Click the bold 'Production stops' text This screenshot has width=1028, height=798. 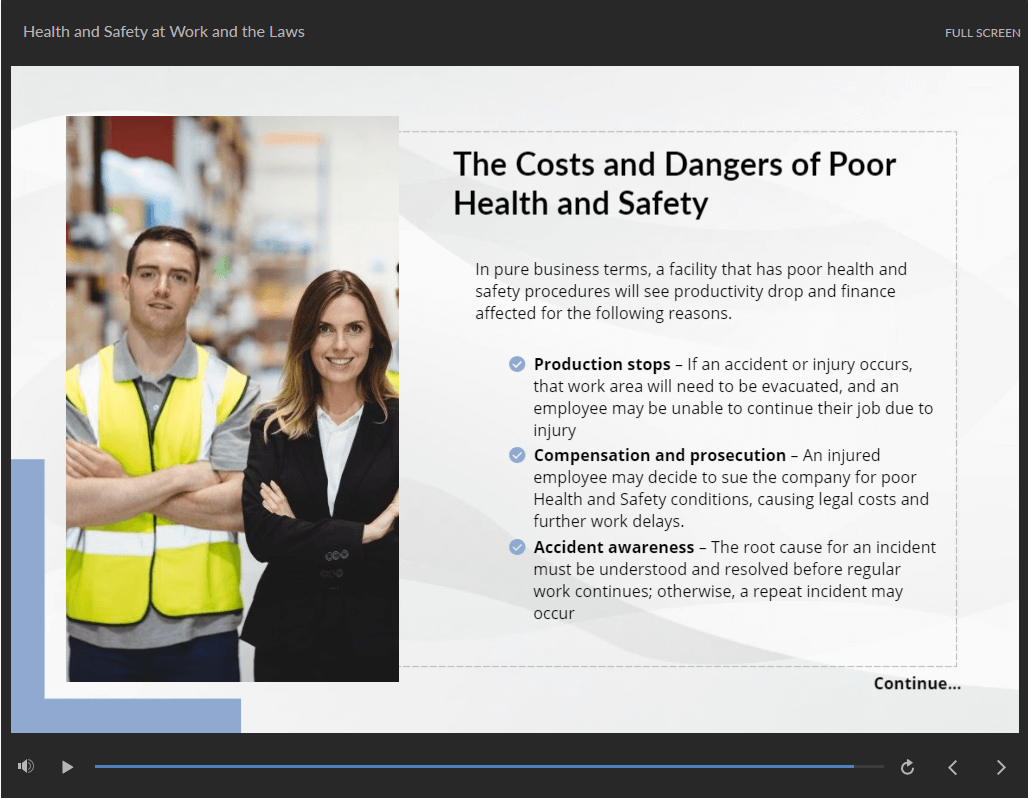(x=602, y=364)
